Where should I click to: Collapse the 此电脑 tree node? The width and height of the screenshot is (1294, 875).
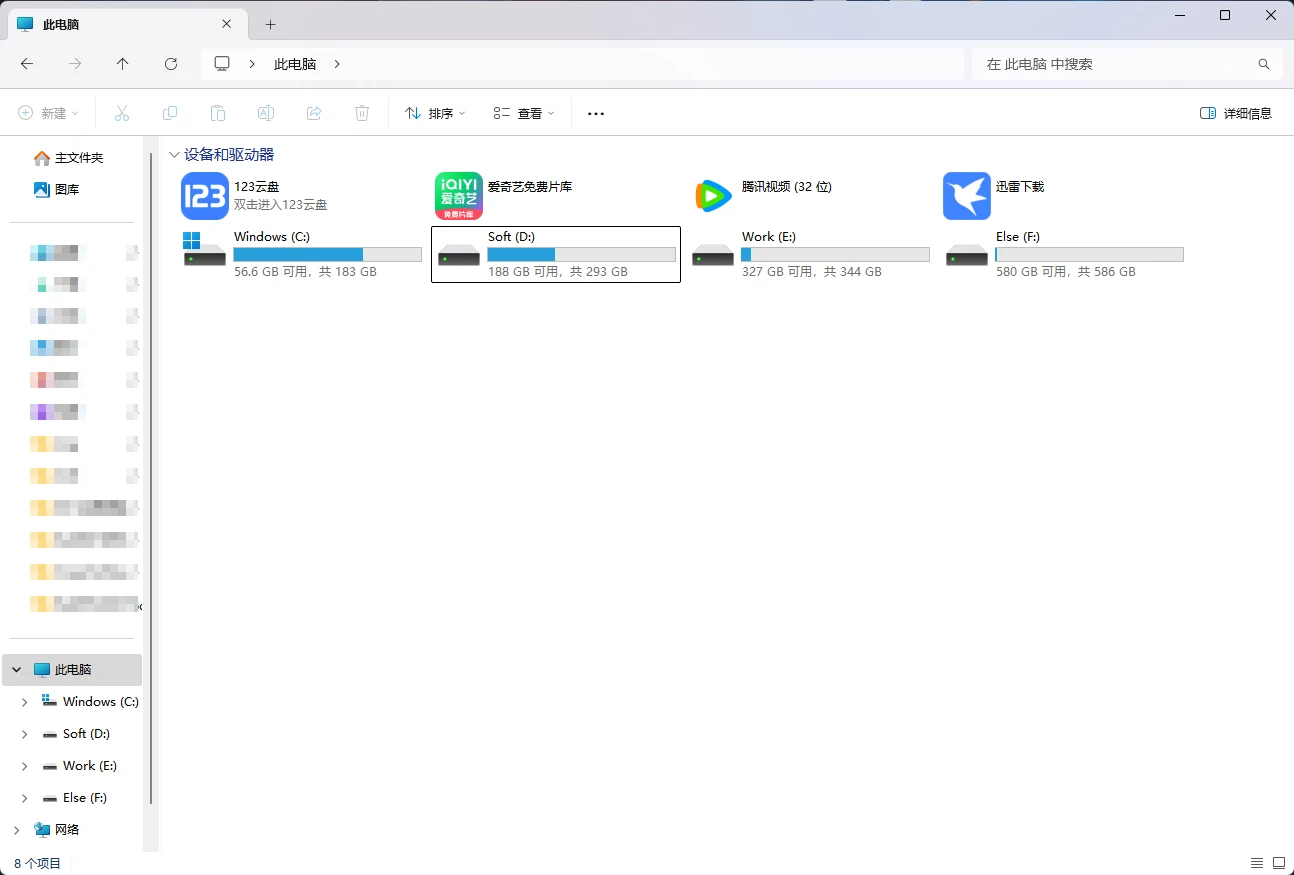(17, 670)
